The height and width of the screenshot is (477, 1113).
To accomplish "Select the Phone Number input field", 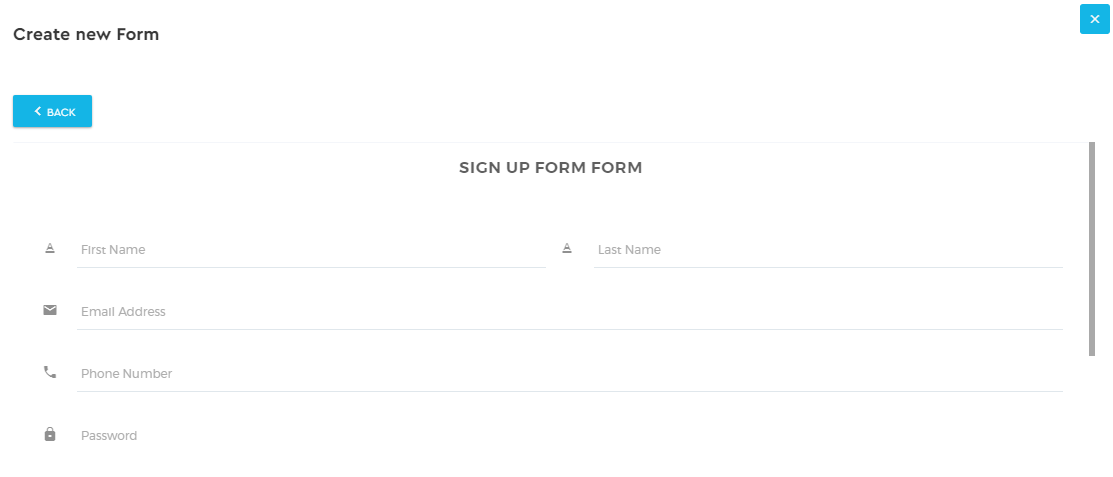I will [x=569, y=373].
